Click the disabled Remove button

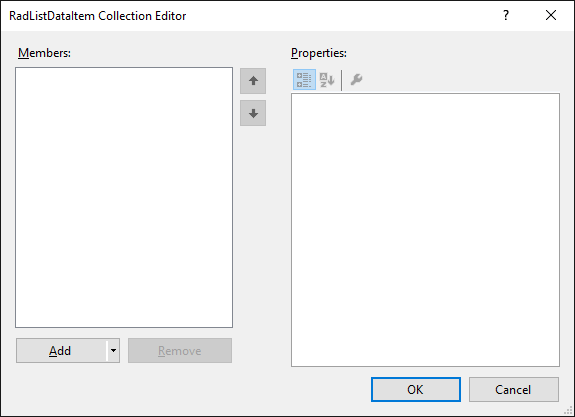point(180,351)
